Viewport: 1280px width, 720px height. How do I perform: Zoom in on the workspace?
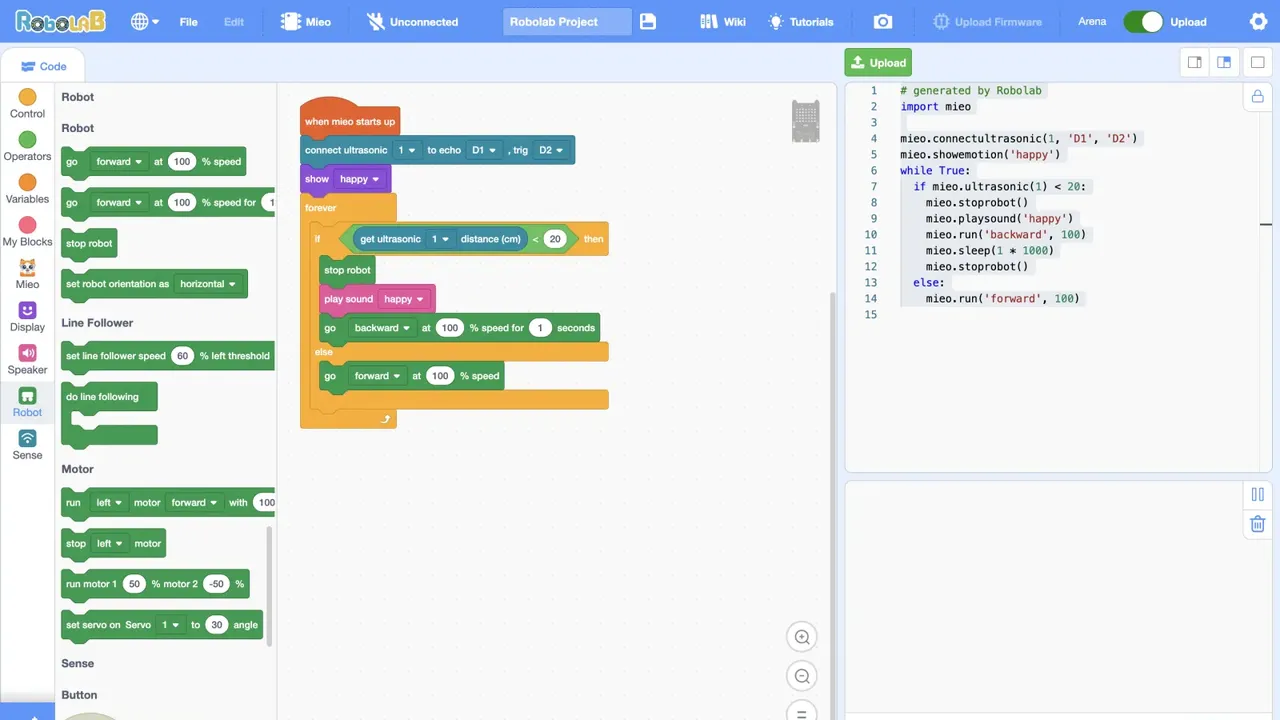802,637
